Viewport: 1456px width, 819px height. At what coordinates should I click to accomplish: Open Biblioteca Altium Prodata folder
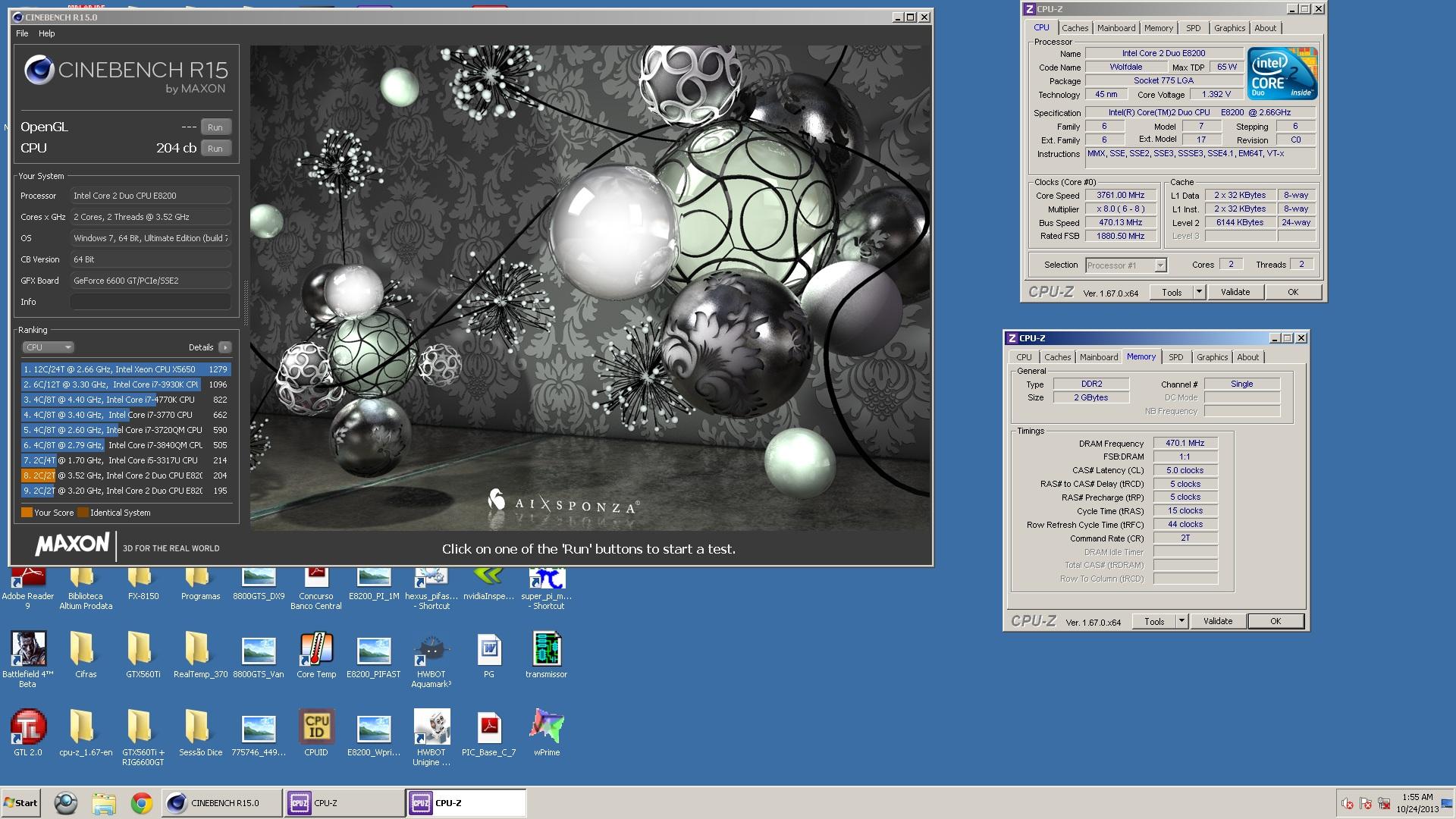click(x=85, y=588)
